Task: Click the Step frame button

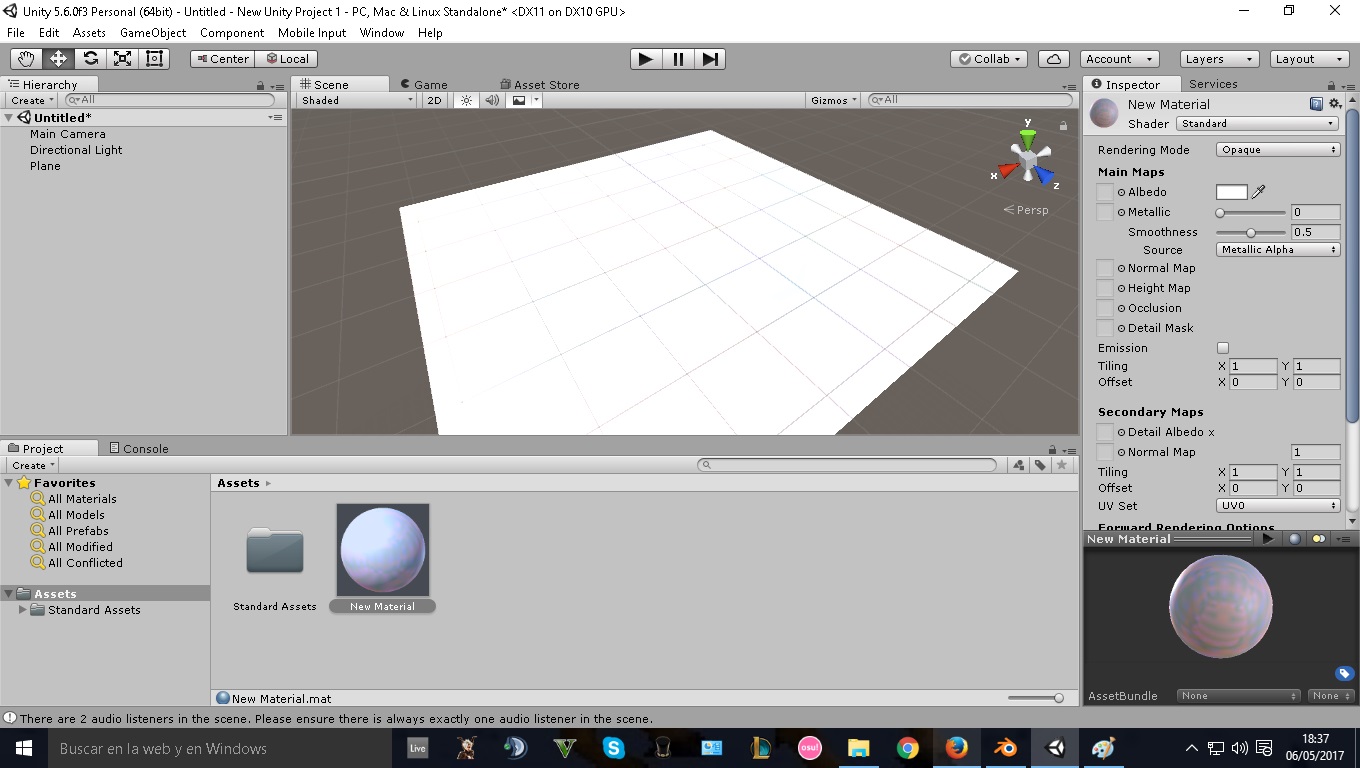Action: click(710, 59)
